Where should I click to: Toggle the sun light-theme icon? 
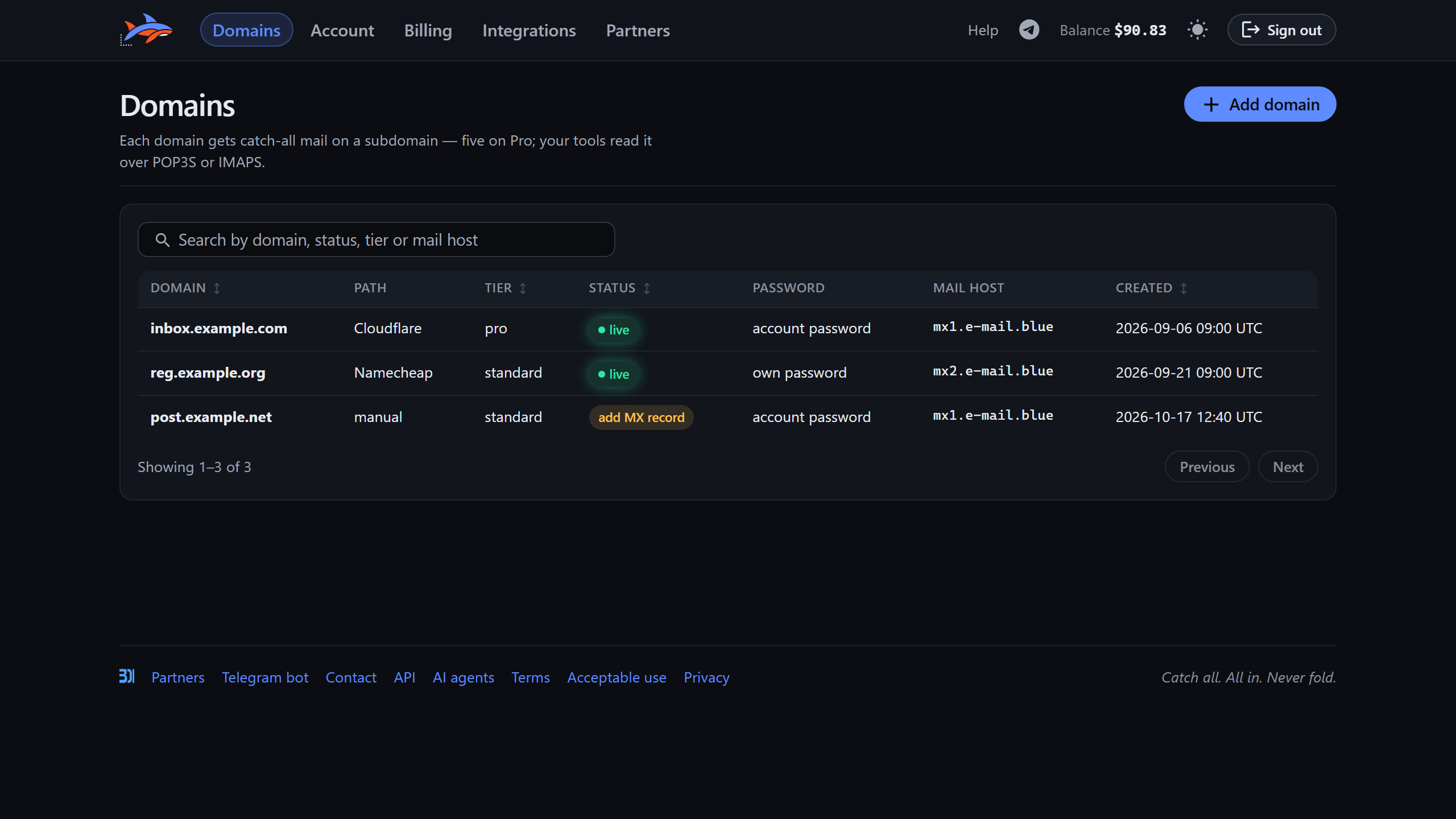(x=1197, y=30)
